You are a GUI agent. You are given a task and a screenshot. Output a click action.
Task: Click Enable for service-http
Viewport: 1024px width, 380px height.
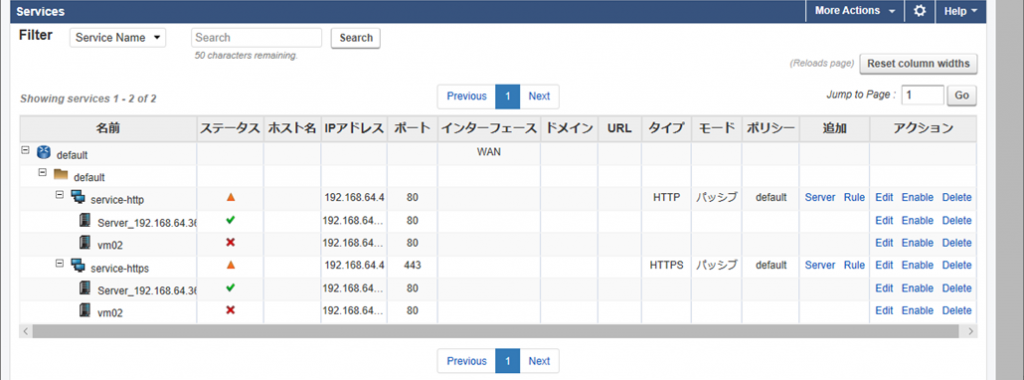pos(918,197)
